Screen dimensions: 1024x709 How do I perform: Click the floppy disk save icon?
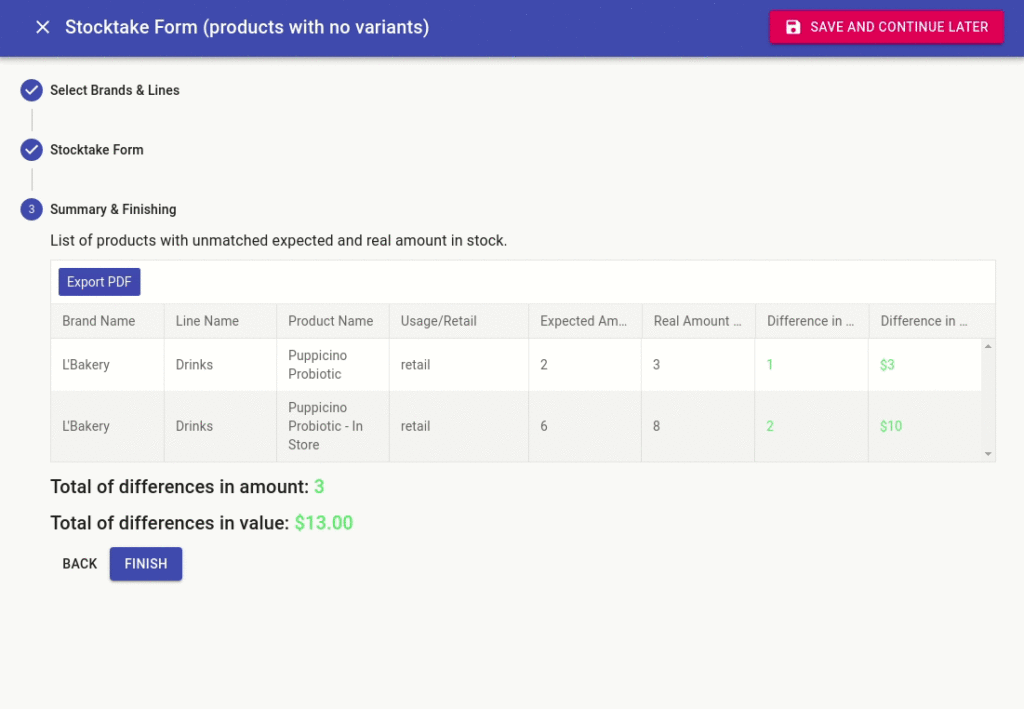point(793,27)
